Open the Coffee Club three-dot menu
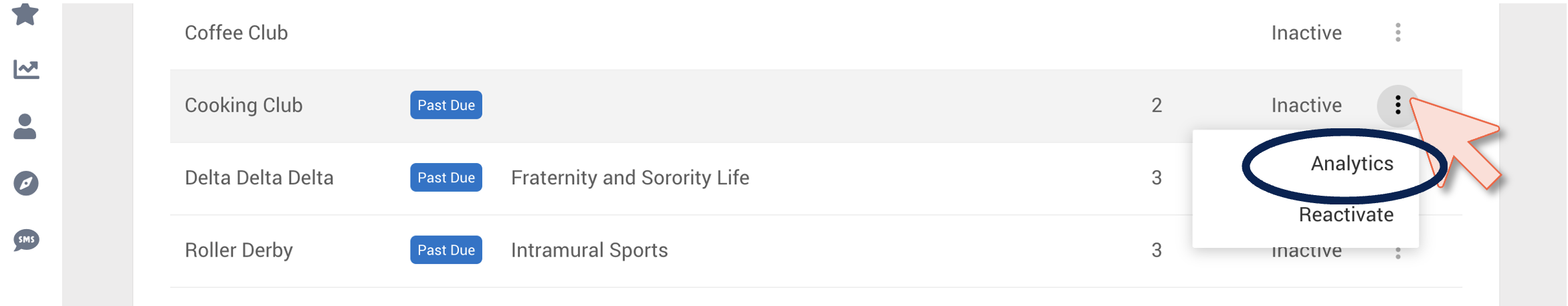1568x306 pixels. [x=1398, y=33]
